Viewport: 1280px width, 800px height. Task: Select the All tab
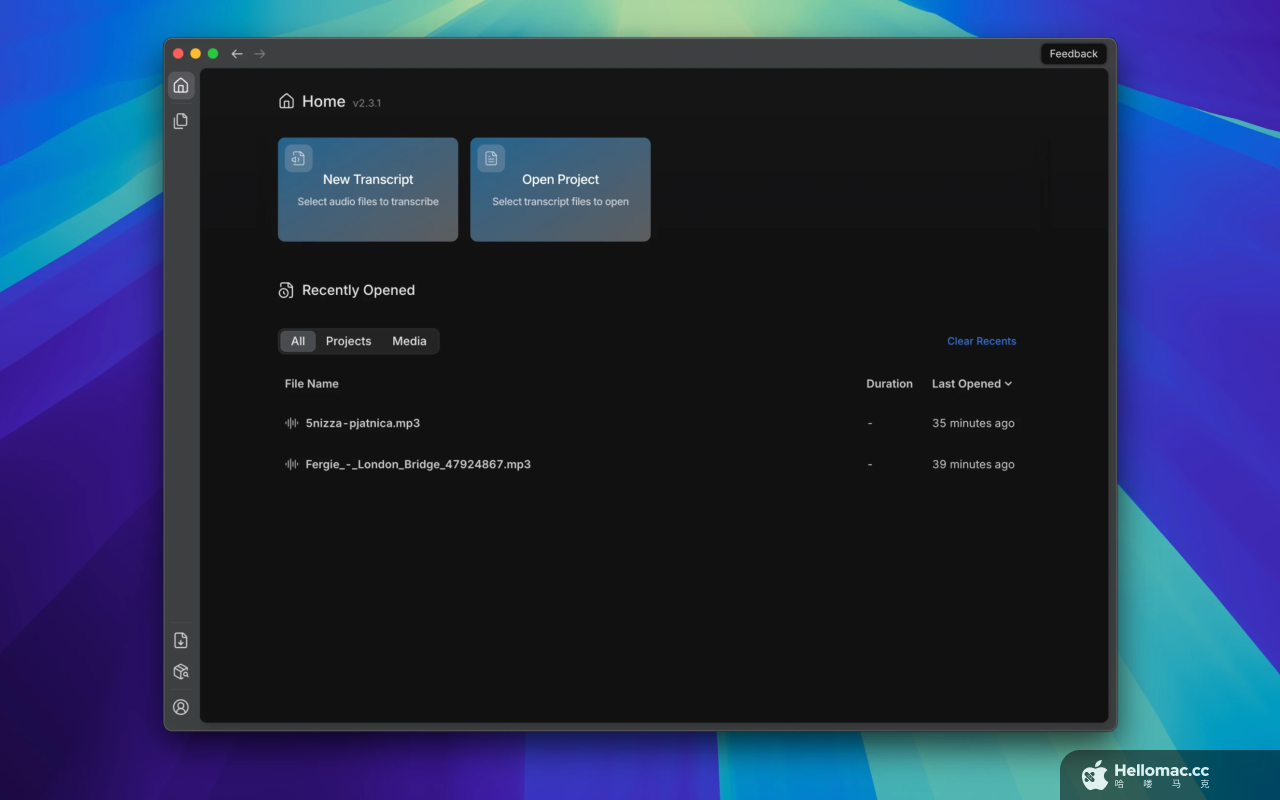[x=298, y=341]
